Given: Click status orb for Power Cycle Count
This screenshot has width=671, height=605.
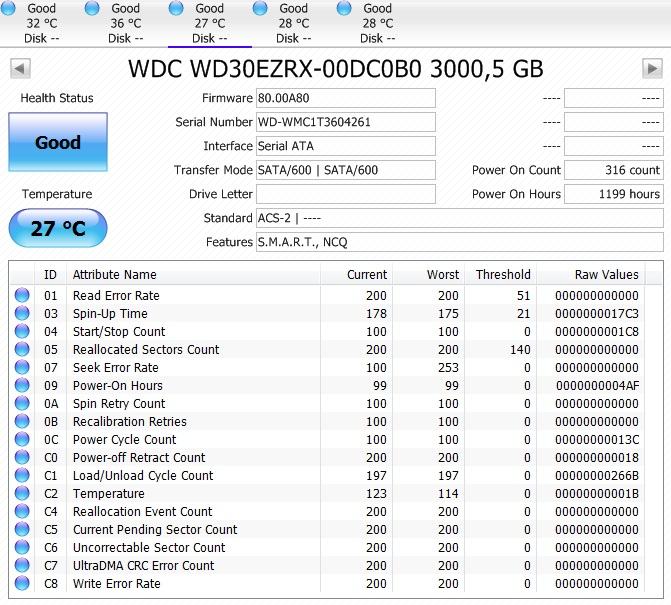Looking at the screenshot, I should (22, 439).
